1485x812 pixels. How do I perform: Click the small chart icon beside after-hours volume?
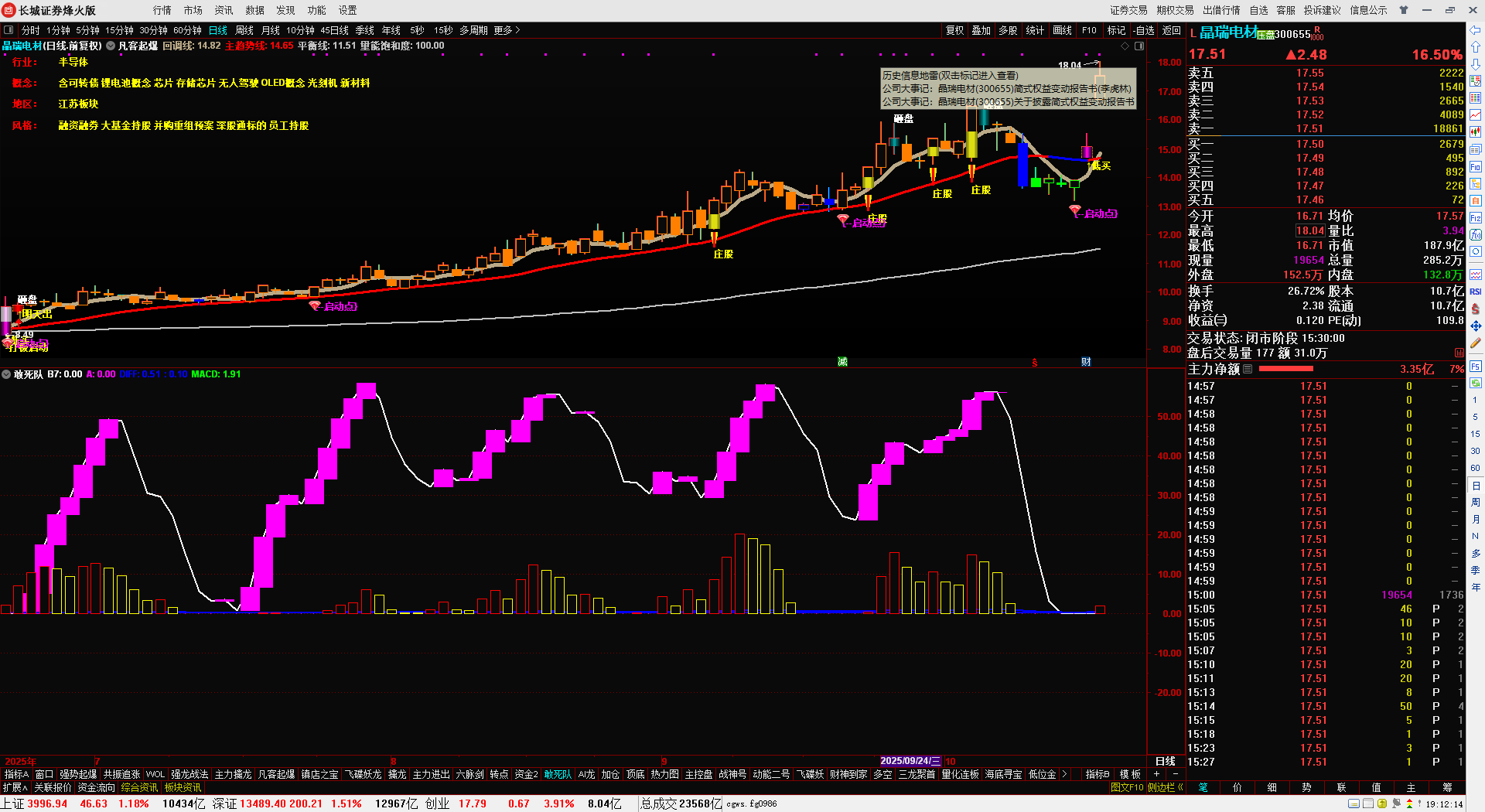1459,353
